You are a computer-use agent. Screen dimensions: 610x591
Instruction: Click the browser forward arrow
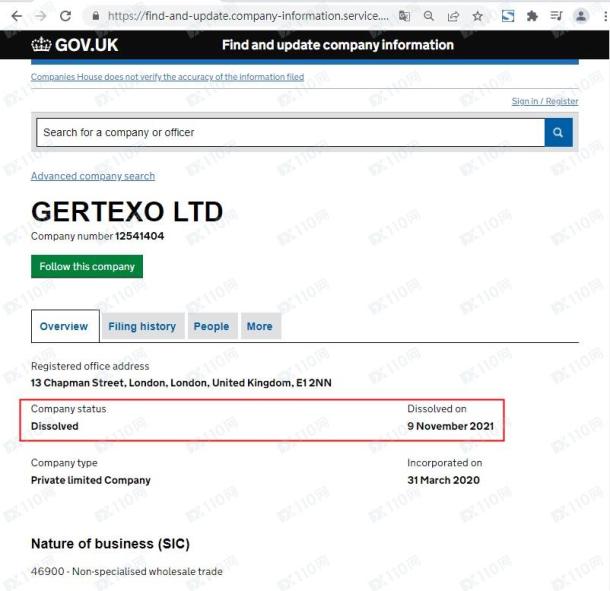tap(40, 16)
